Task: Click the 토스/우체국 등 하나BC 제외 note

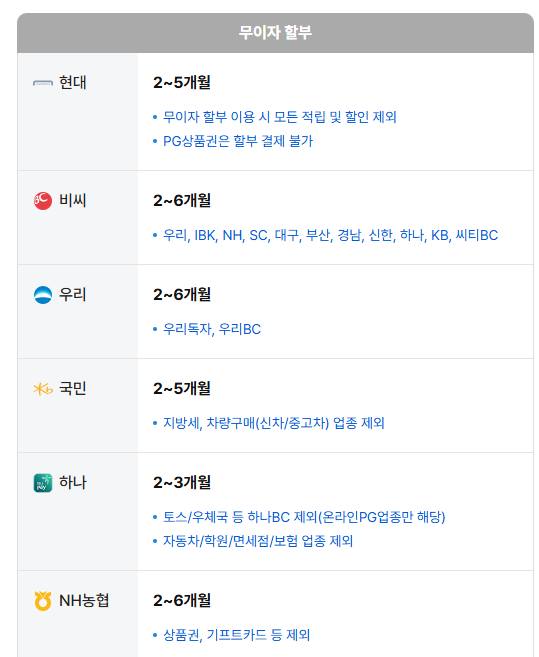Action: pos(304,517)
